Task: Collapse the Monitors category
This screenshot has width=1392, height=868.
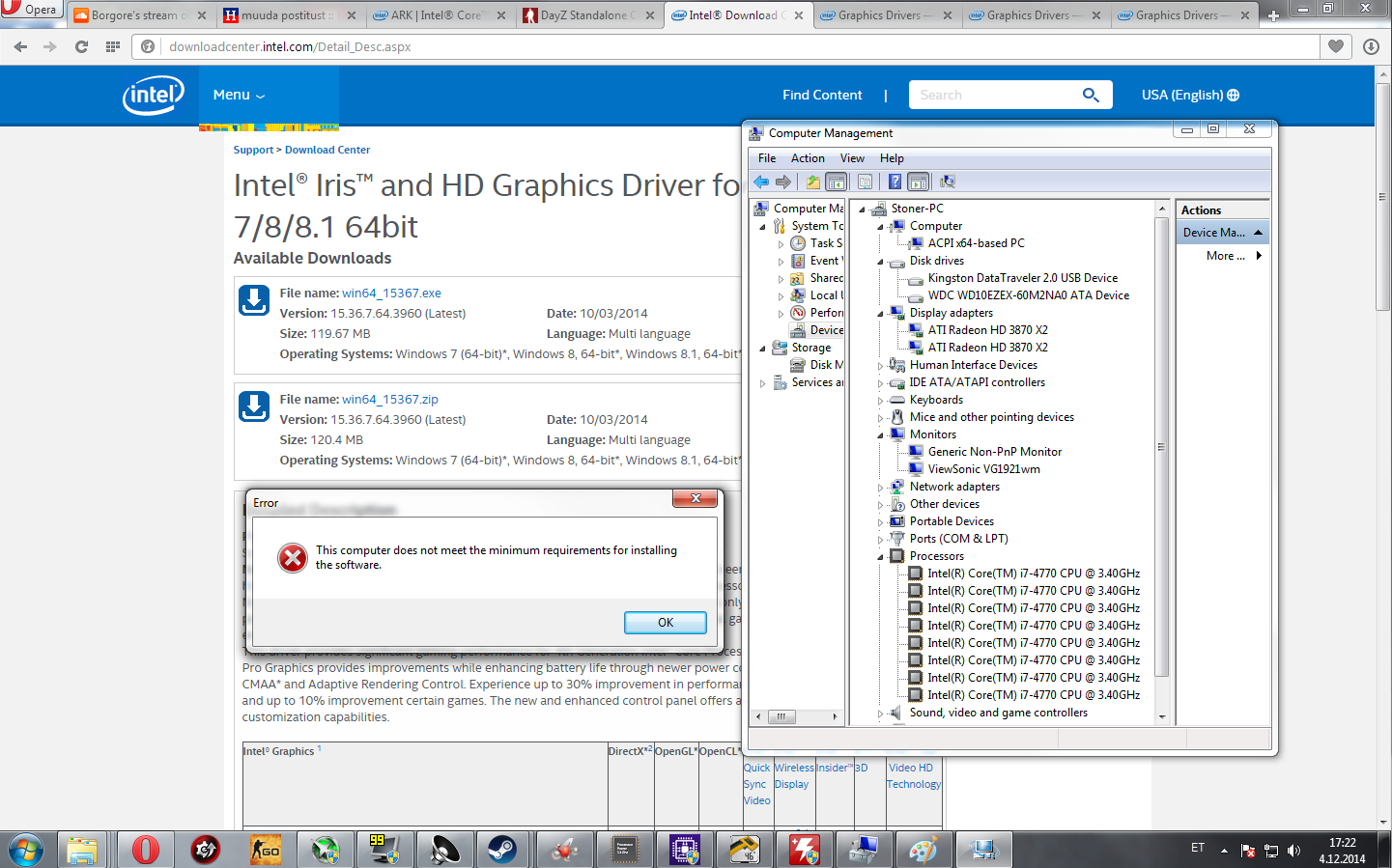Action: [x=880, y=435]
